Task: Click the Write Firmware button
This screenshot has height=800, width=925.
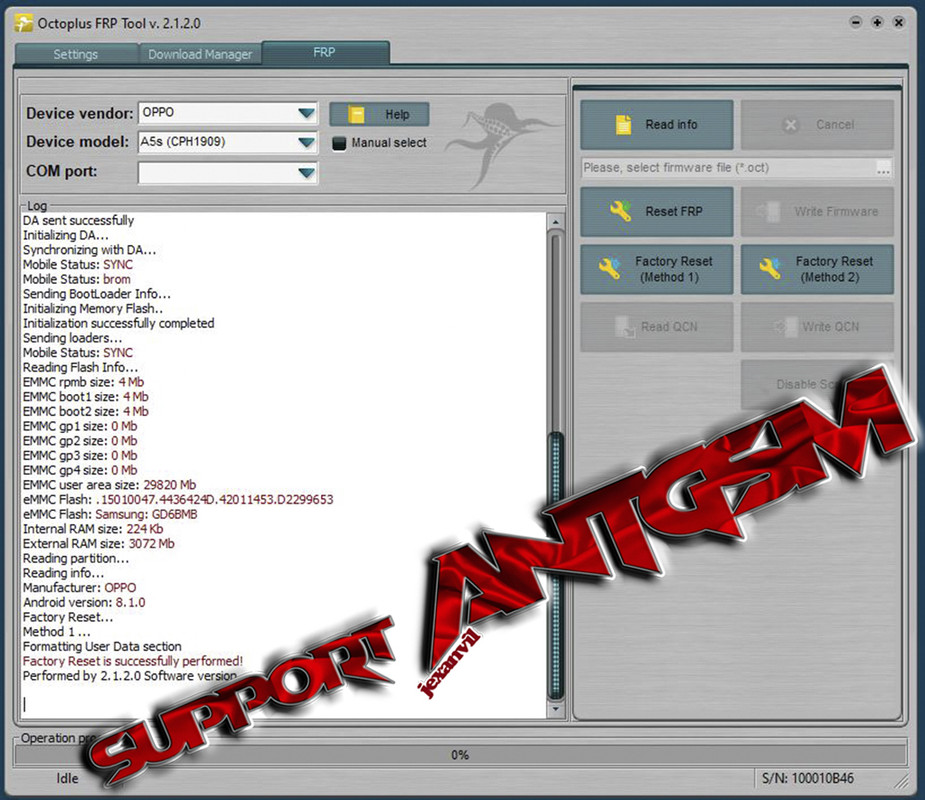Action: coord(817,211)
